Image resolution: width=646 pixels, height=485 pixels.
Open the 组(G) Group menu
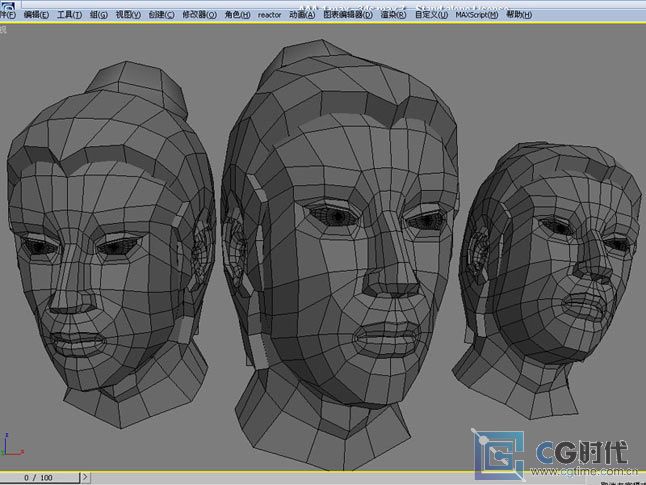coord(98,15)
